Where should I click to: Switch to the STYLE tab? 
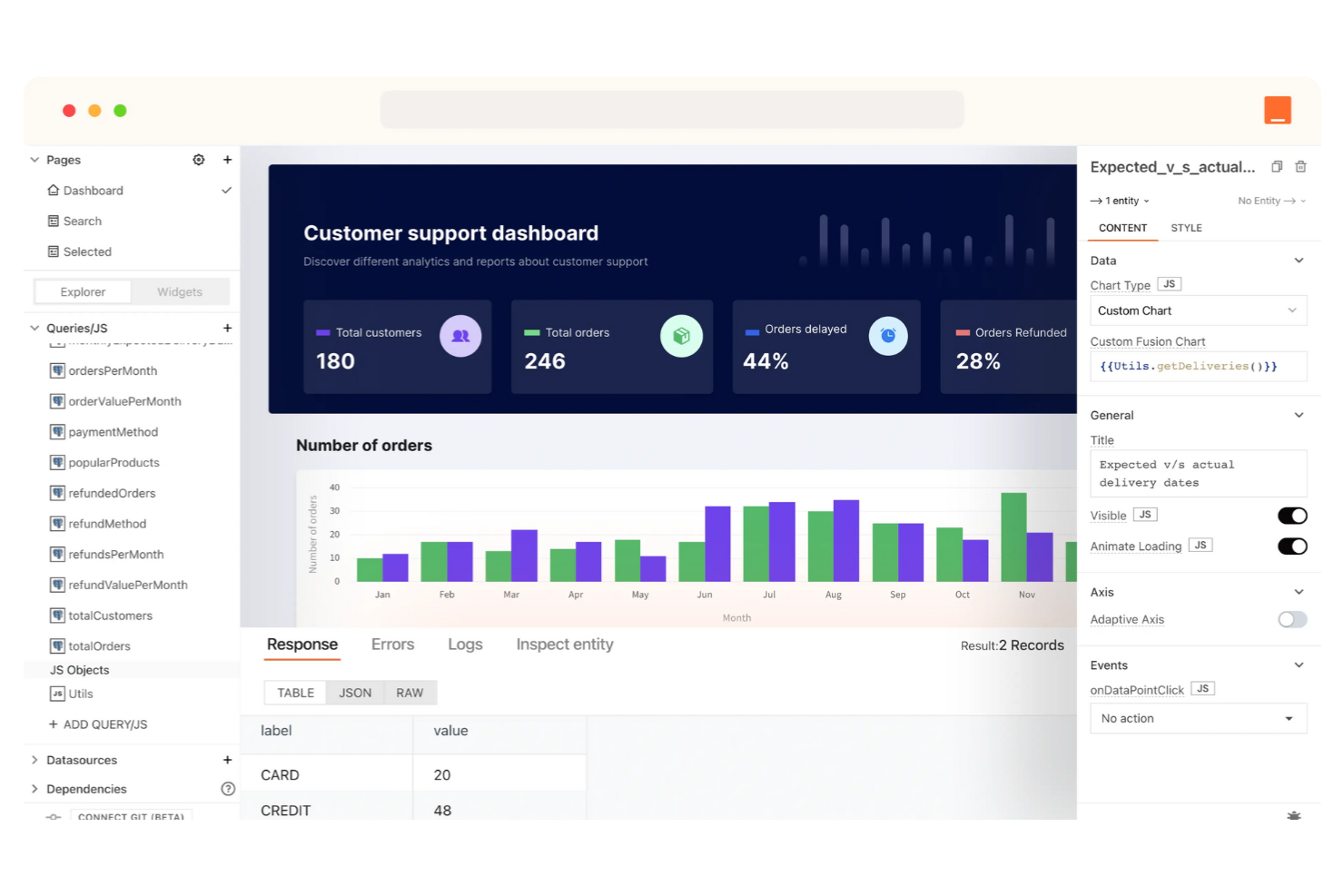pyautogui.click(x=1186, y=228)
